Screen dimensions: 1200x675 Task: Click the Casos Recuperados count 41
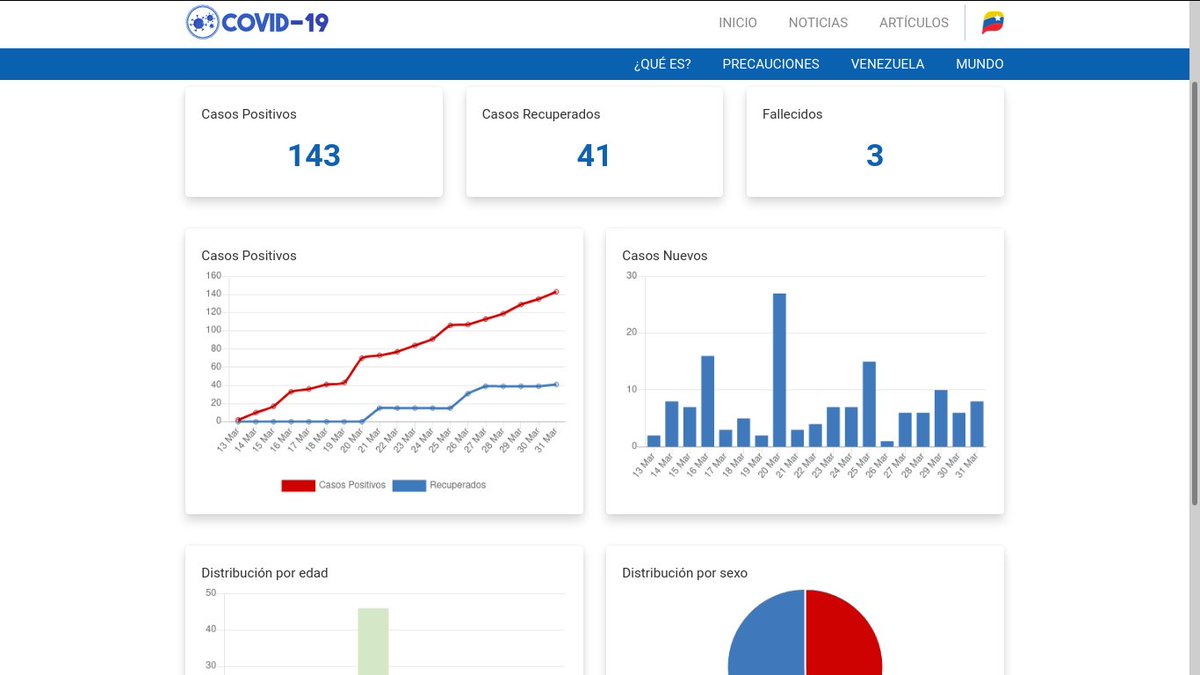(594, 156)
